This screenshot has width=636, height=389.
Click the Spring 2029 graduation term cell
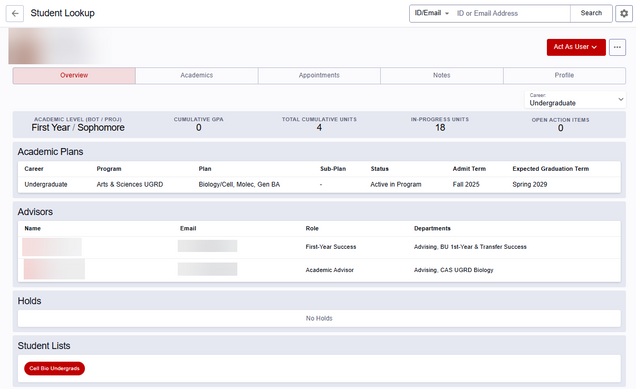click(x=530, y=185)
